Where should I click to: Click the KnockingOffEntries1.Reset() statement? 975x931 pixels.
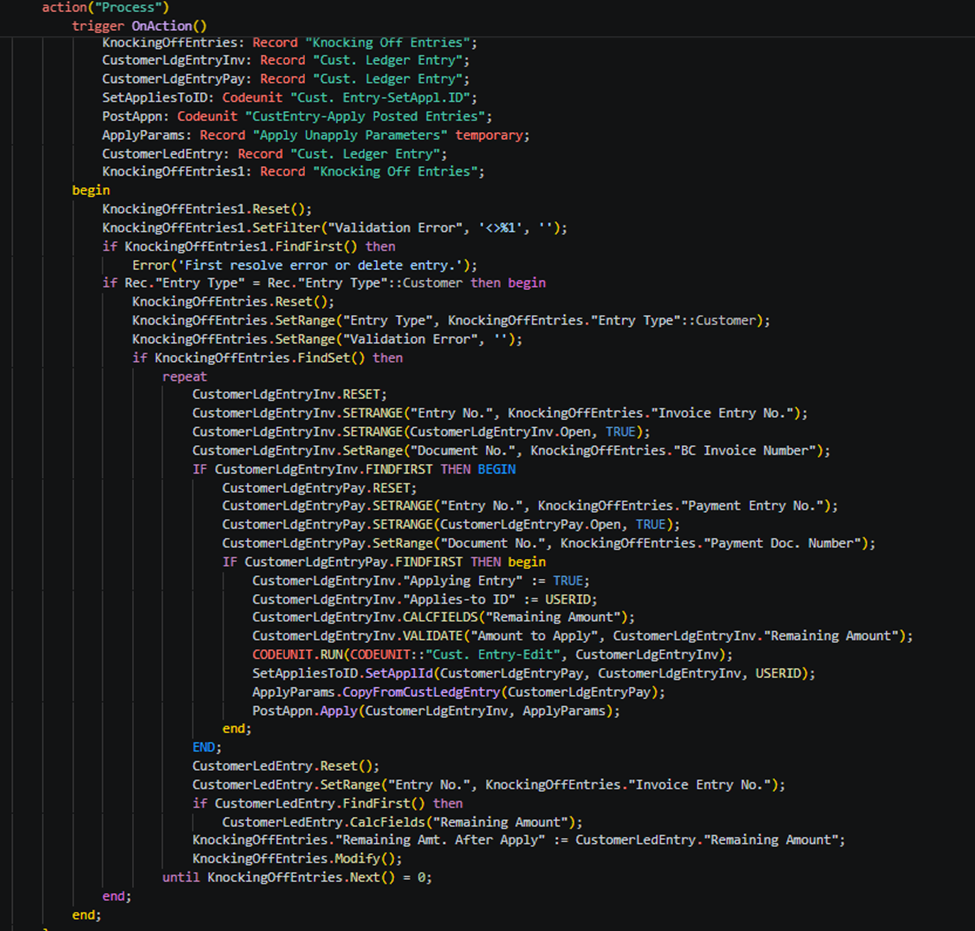pyautogui.click(x=207, y=209)
